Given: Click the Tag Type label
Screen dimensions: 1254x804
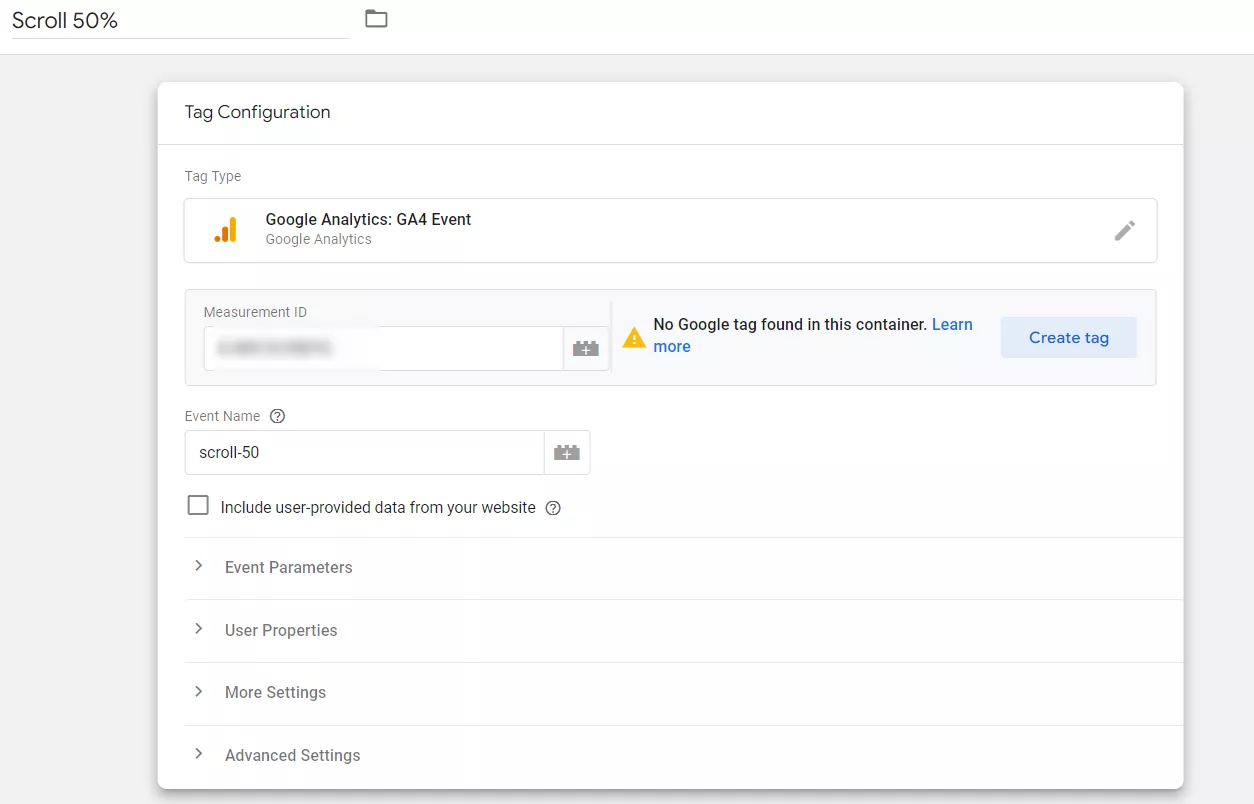Looking at the screenshot, I should (x=213, y=176).
